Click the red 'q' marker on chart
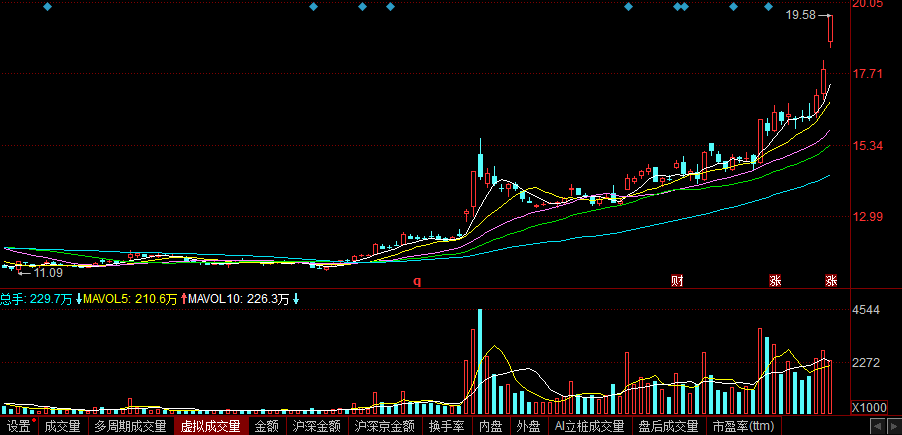Screen dimensions: 902x435 [418, 282]
